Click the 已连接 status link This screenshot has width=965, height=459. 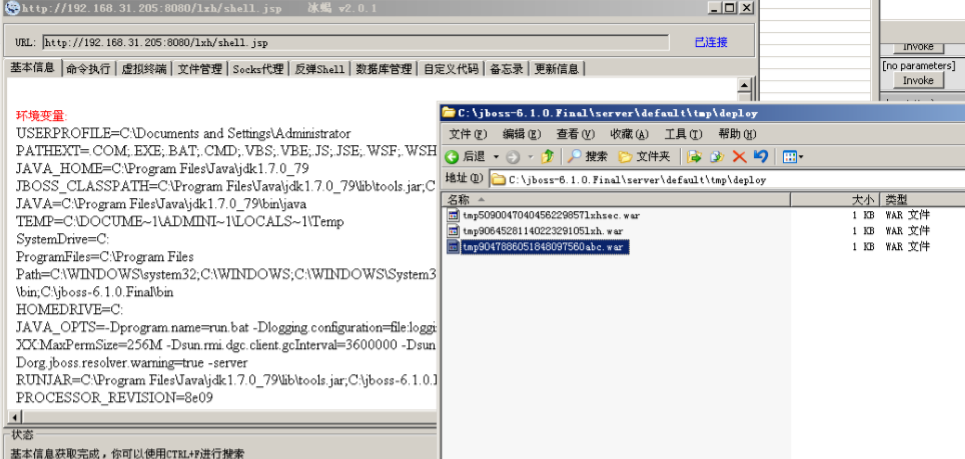[711, 42]
